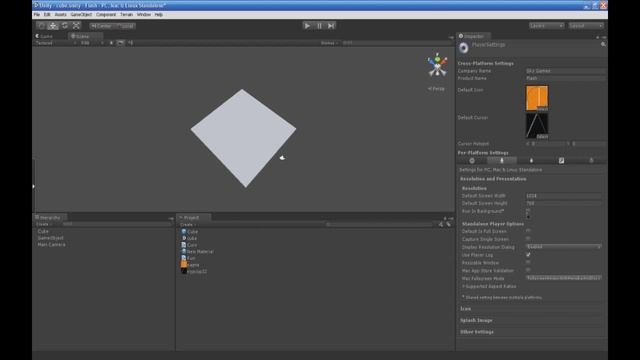The width and height of the screenshot is (640, 360).
Task: Toggle the Local coordinate button
Action: 125,26
